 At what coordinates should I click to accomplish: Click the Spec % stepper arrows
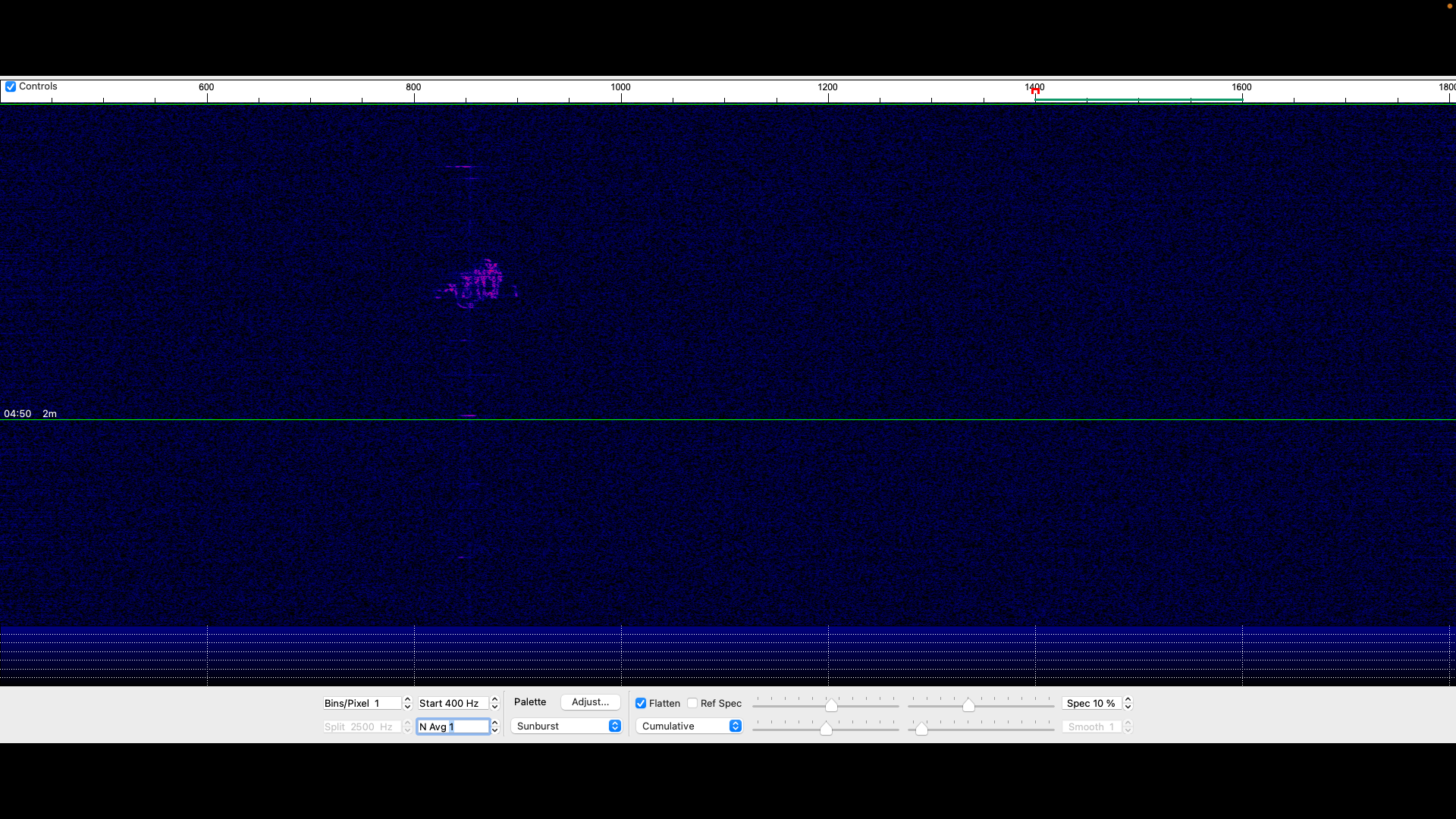coord(1128,703)
